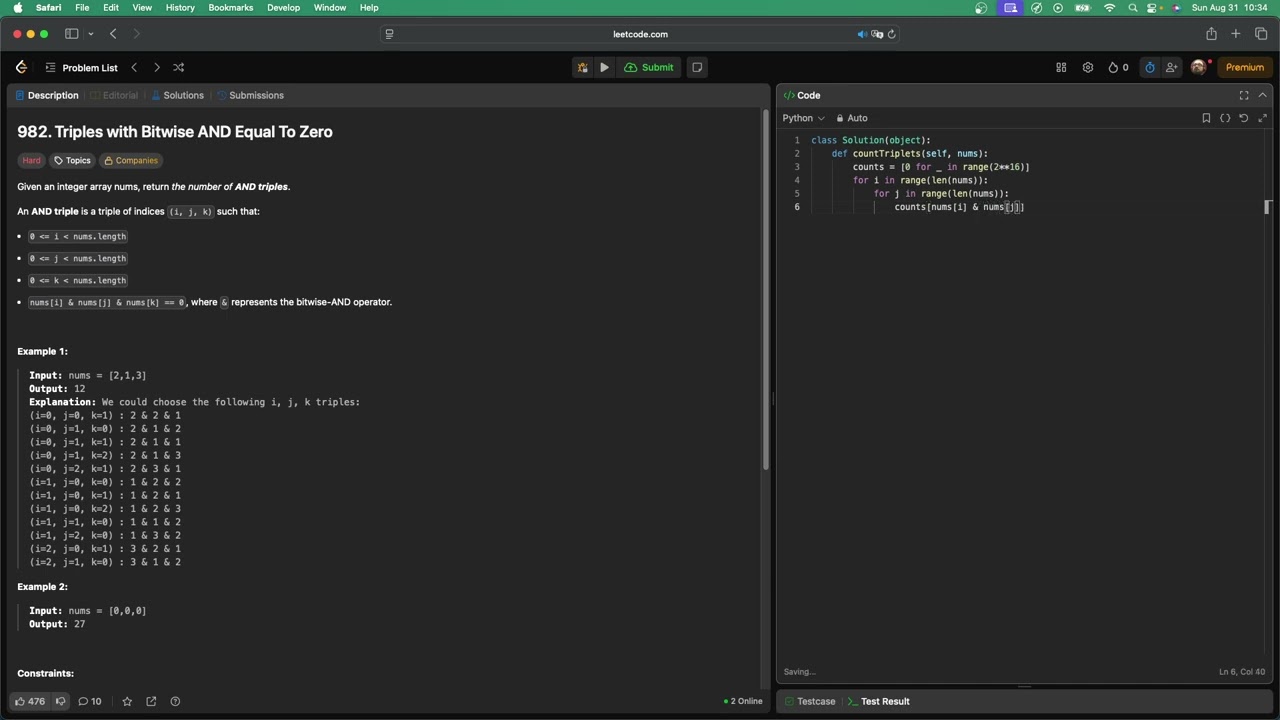Open the Apple menu

tap(18, 8)
